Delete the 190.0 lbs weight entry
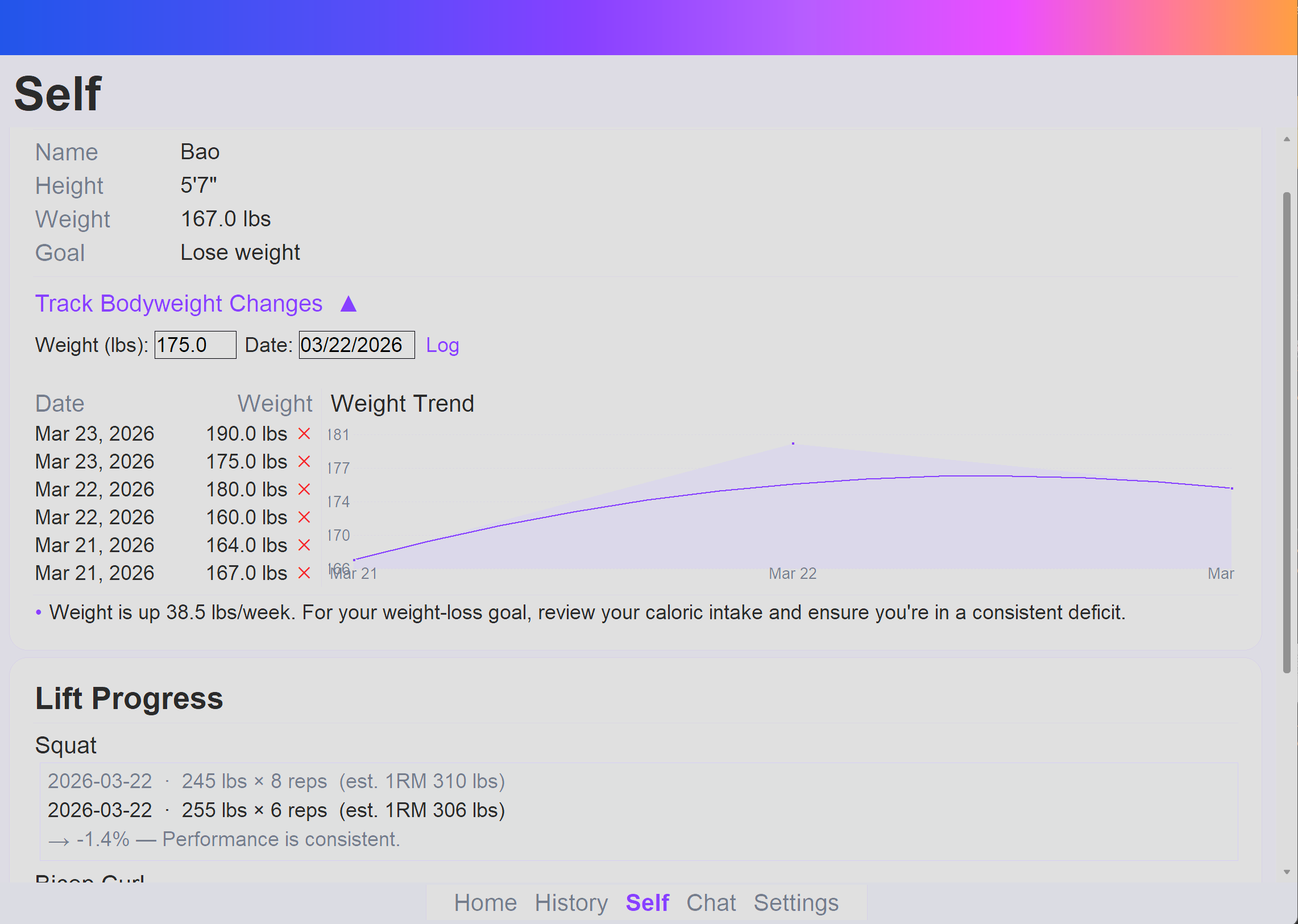The image size is (1298, 924). [304, 433]
